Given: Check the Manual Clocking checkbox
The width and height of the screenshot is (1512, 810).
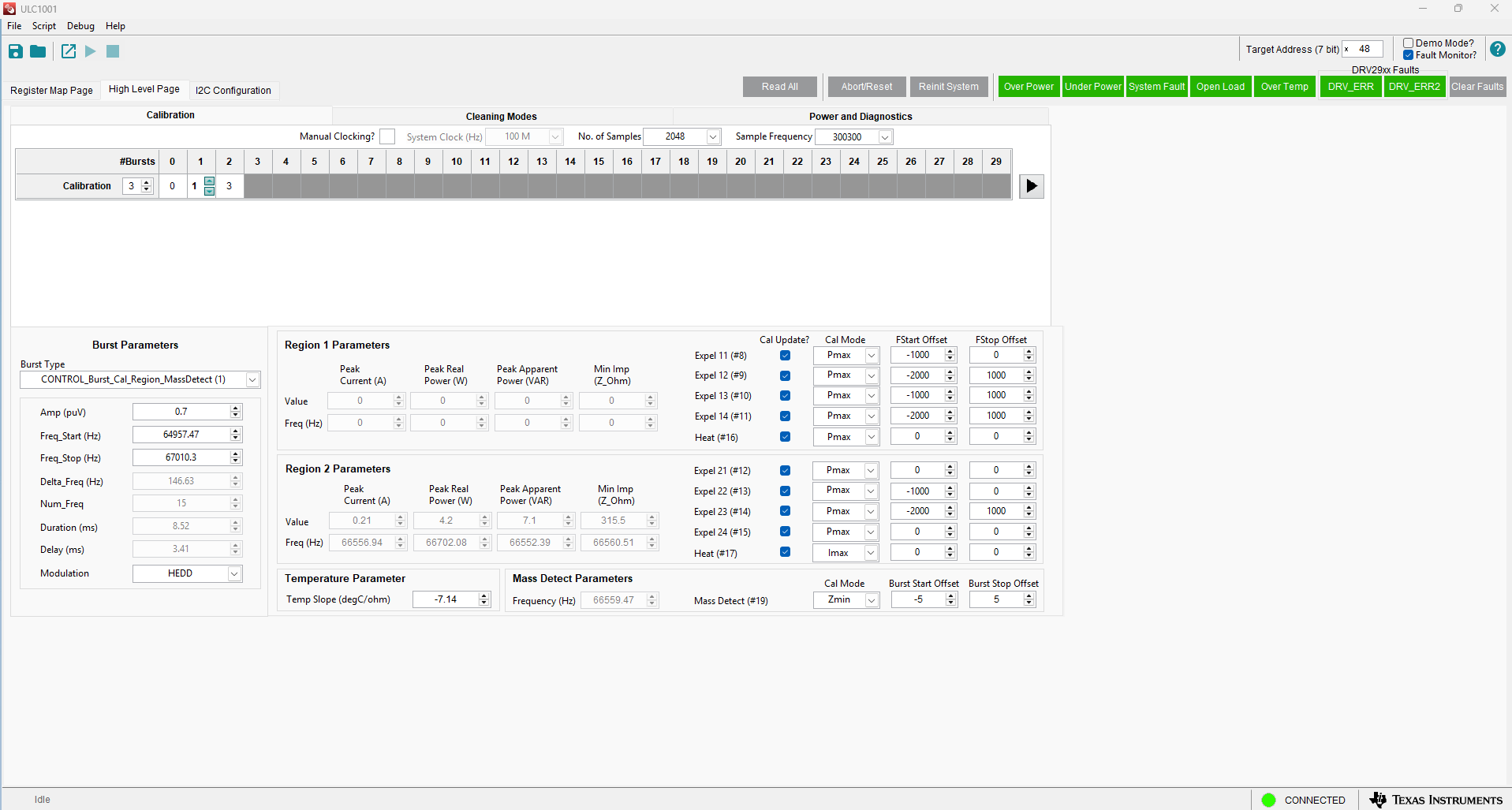Looking at the screenshot, I should (387, 136).
